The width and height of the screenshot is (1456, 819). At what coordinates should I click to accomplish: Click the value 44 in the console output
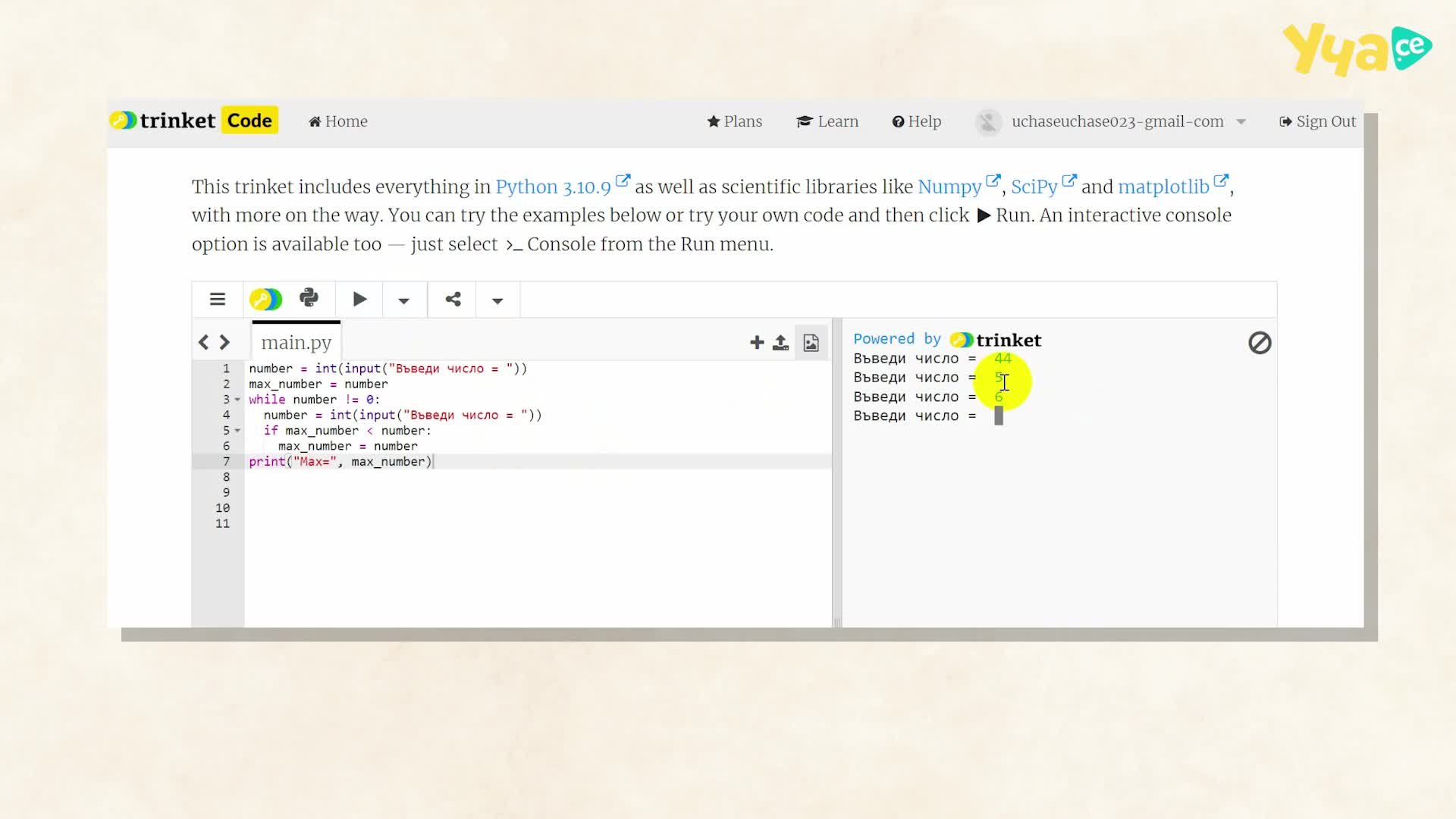(x=1003, y=359)
